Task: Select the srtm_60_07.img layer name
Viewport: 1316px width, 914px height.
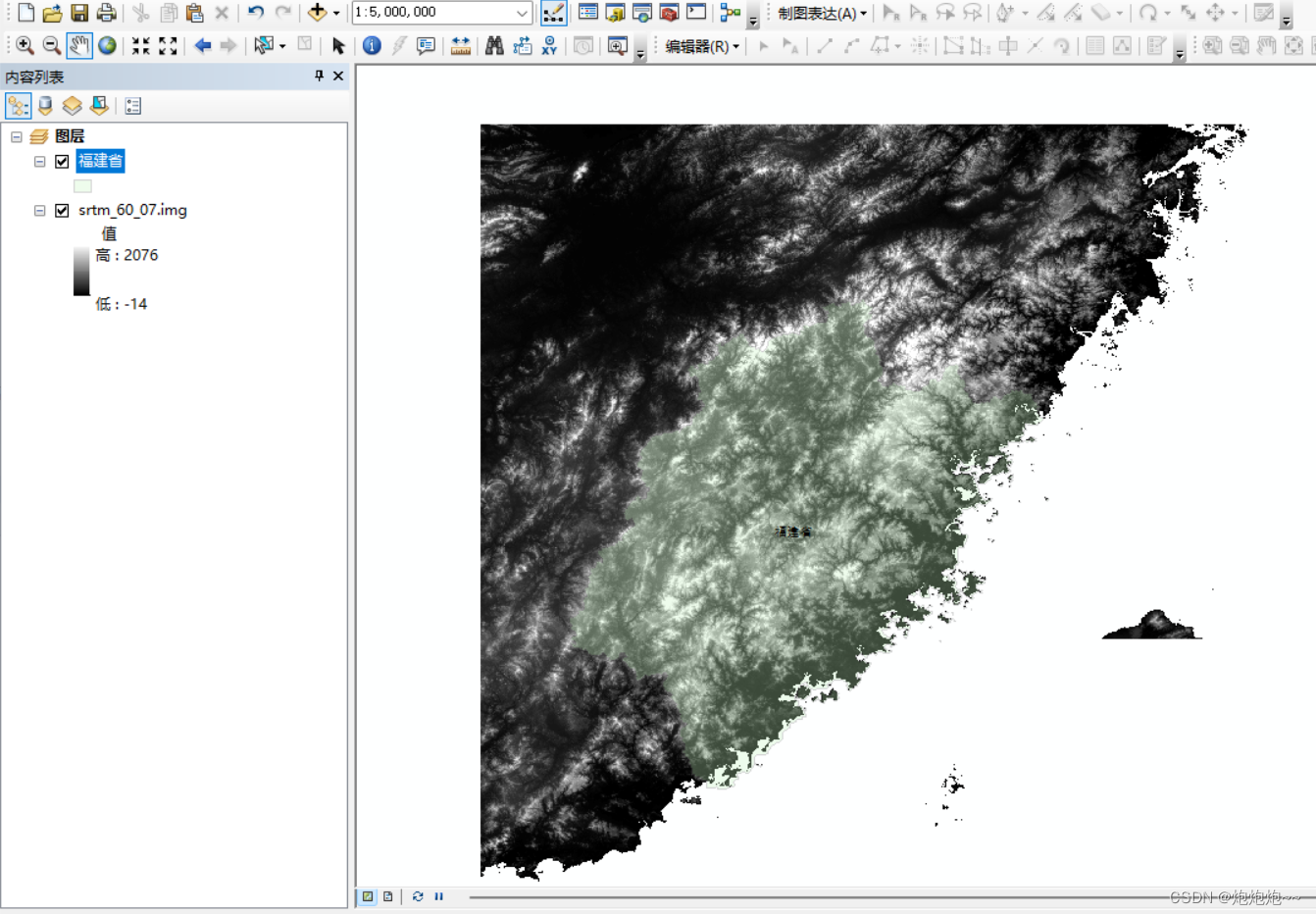Action: [132, 210]
